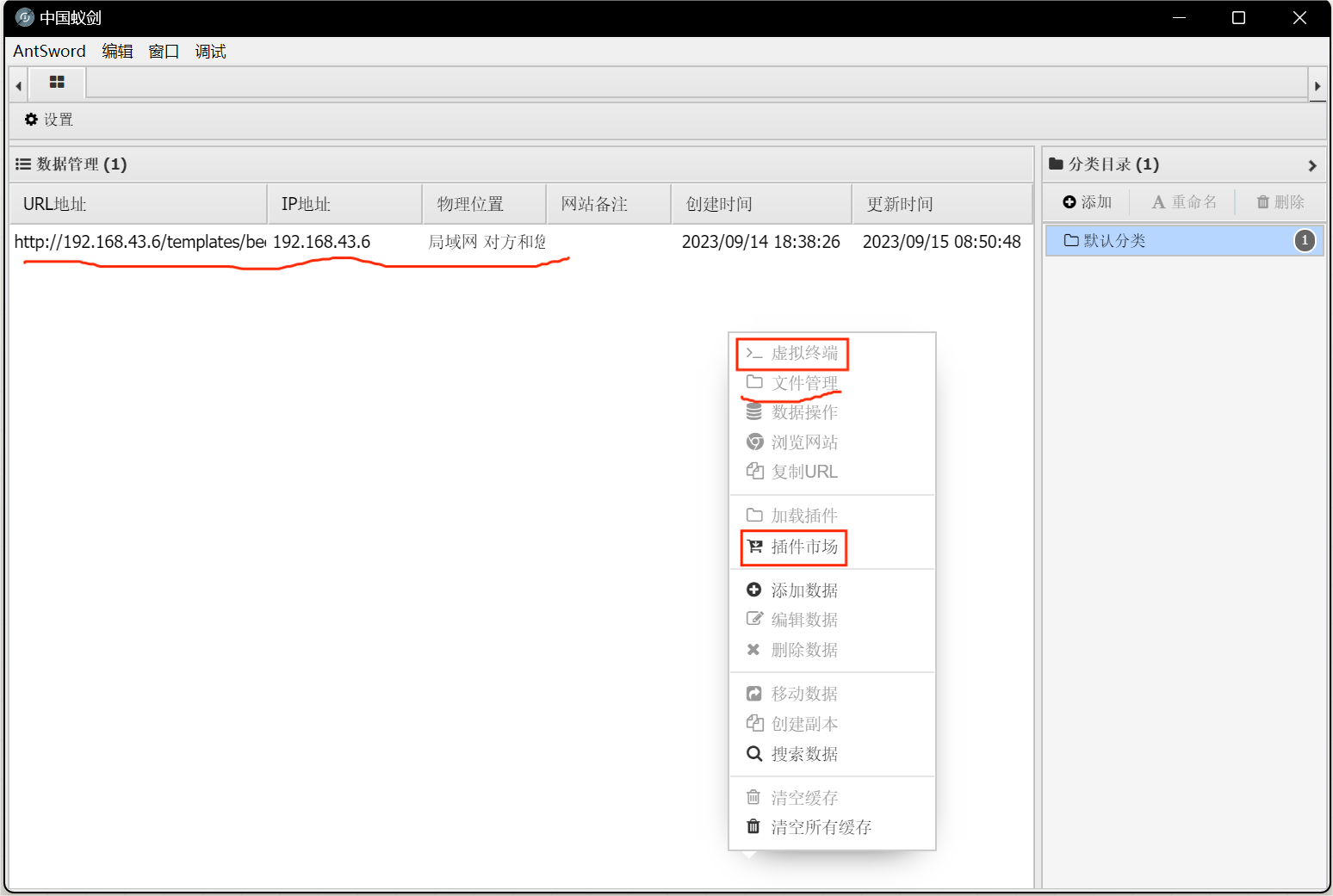Sort by the IP地址 column header
This screenshot has height=896, width=1333.
click(344, 204)
